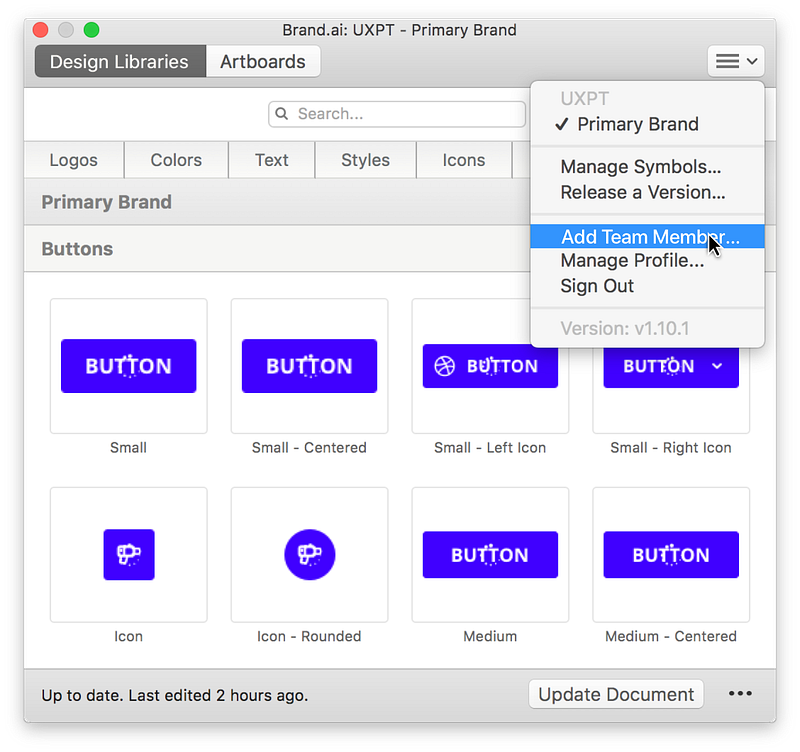Select the Small - Centered button thumbnail
The height and width of the screenshot is (752, 800).
coord(309,366)
